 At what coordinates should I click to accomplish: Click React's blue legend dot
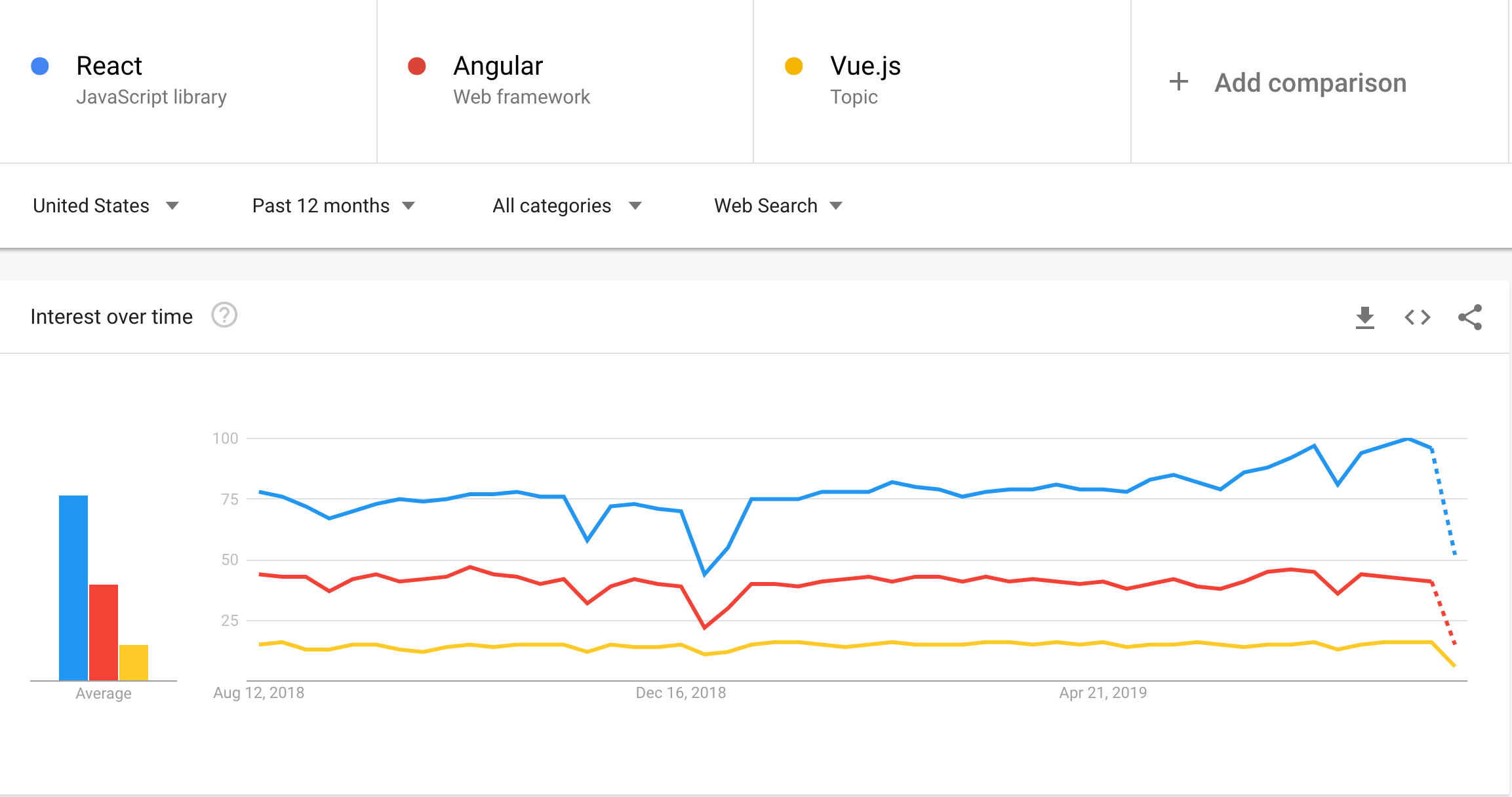coord(40,66)
